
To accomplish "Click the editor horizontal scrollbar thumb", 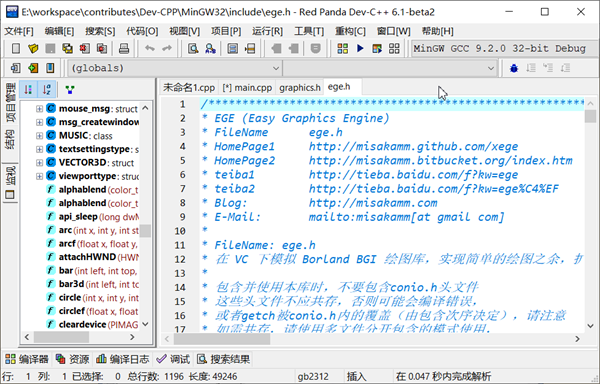I will coord(222,338).
